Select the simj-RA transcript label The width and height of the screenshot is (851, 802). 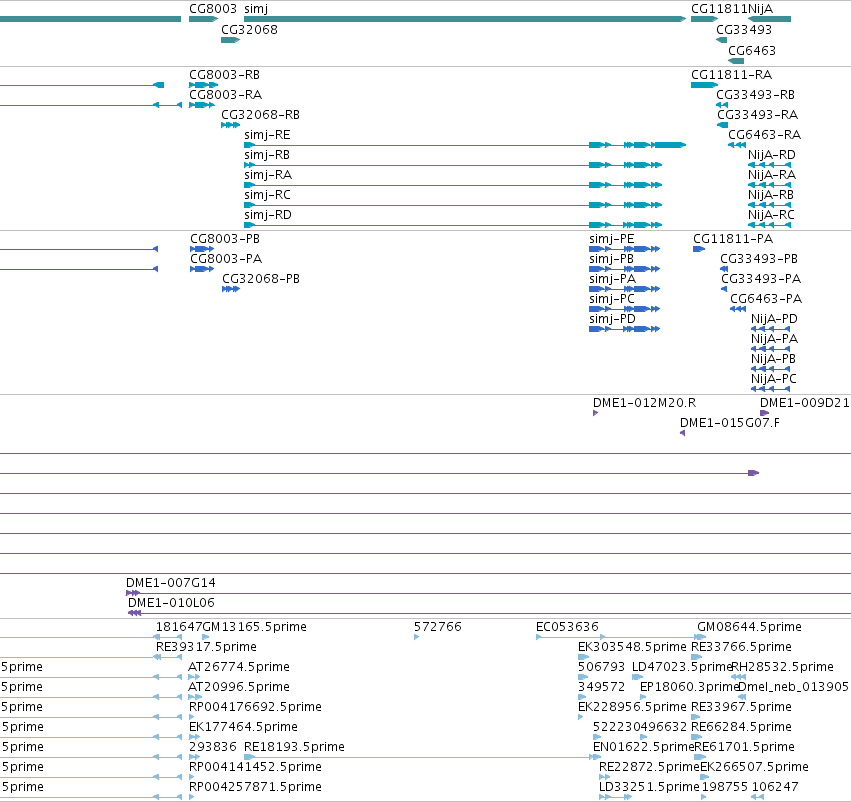[x=268, y=175]
